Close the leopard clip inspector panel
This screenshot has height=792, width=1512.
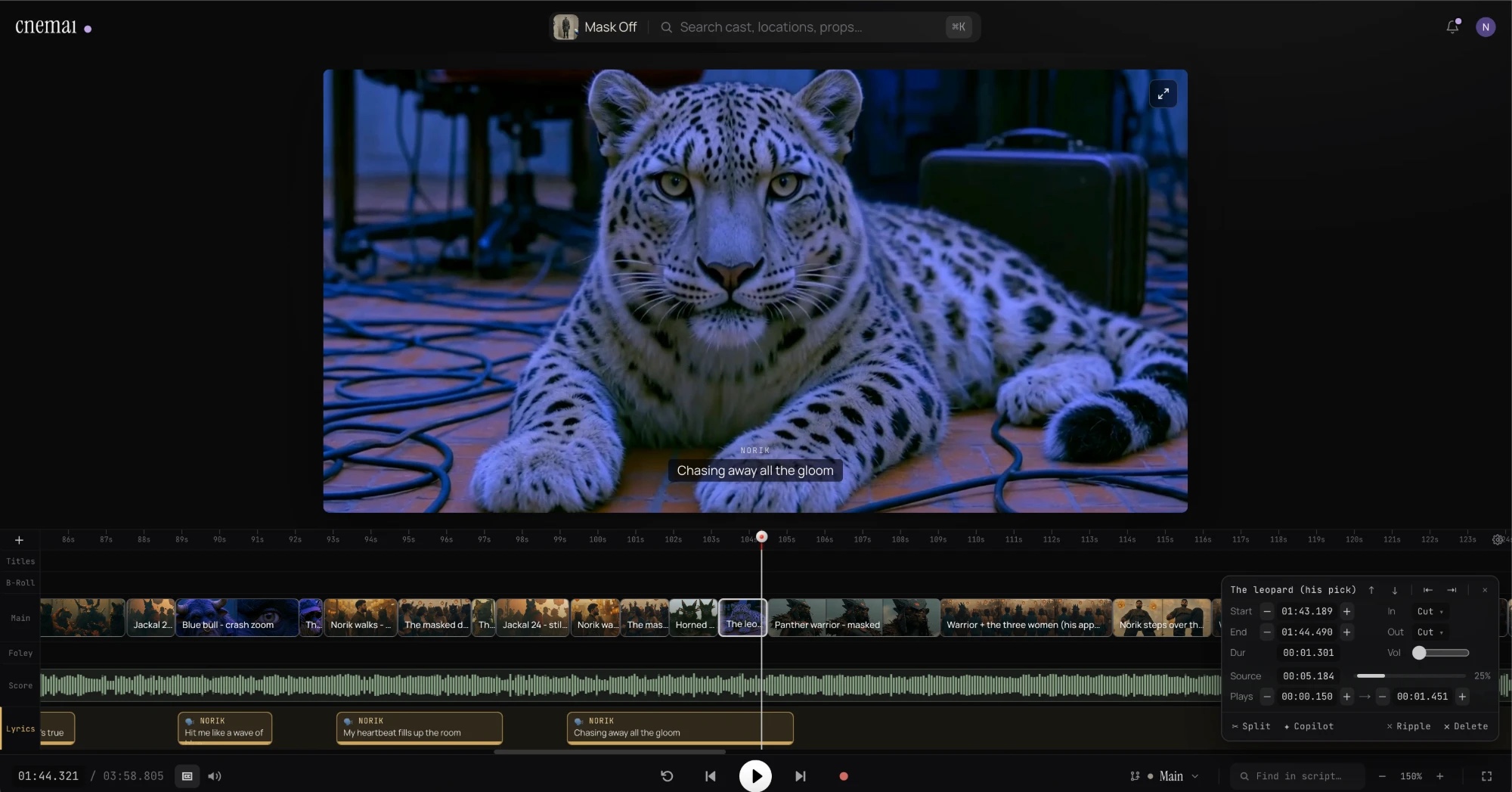click(x=1485, y=590)
